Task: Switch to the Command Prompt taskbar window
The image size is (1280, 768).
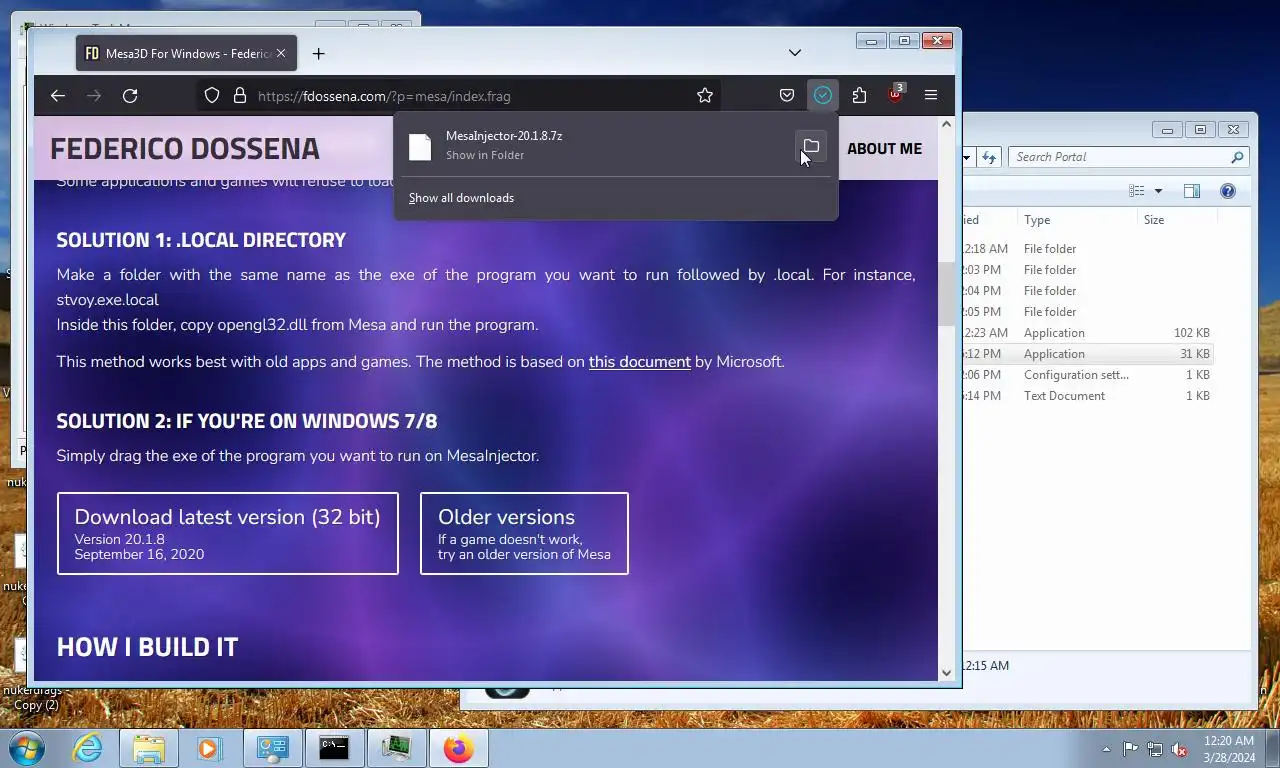Action: pyautogui.click(x=334, y=748)
